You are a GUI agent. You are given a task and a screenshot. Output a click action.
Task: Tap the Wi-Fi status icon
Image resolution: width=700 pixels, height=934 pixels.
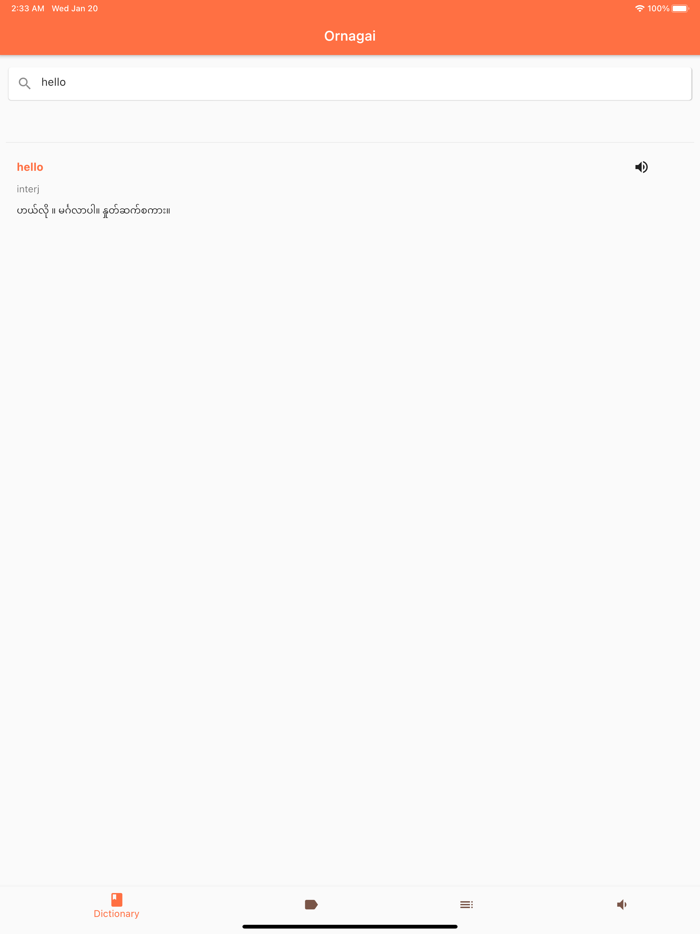[x=640, y=8]
